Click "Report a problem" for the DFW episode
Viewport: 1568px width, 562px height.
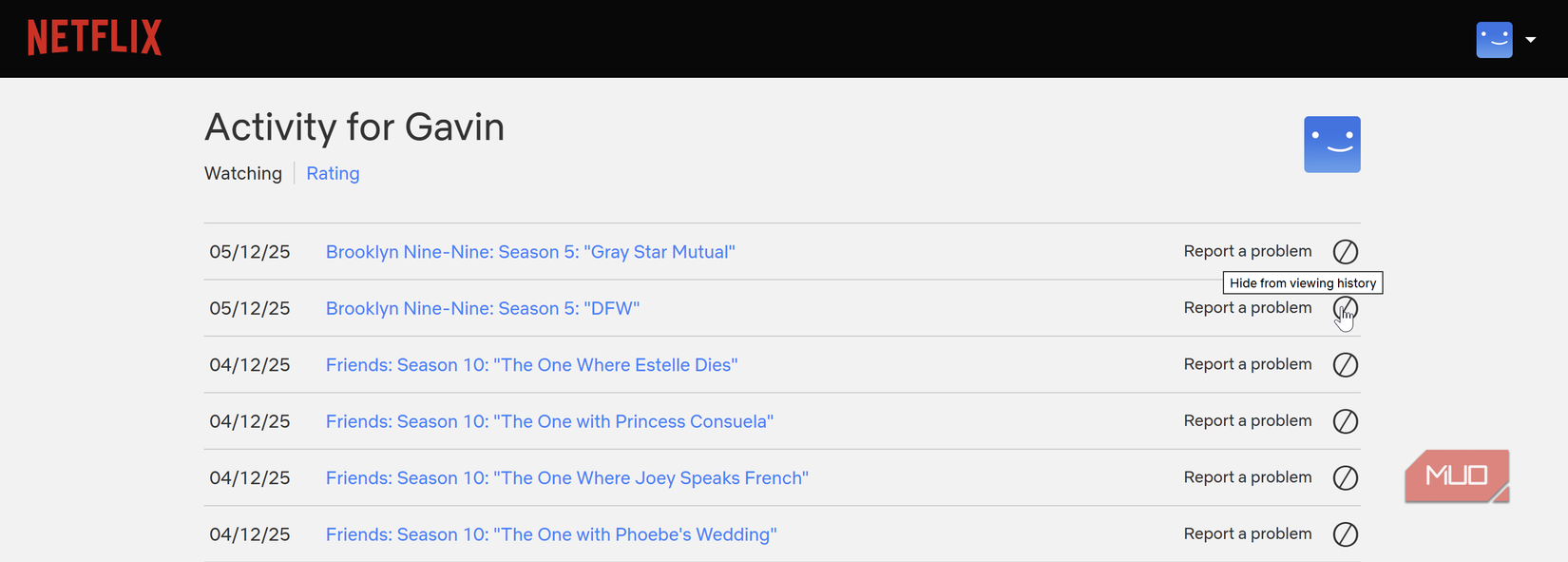pos(1248,307)
